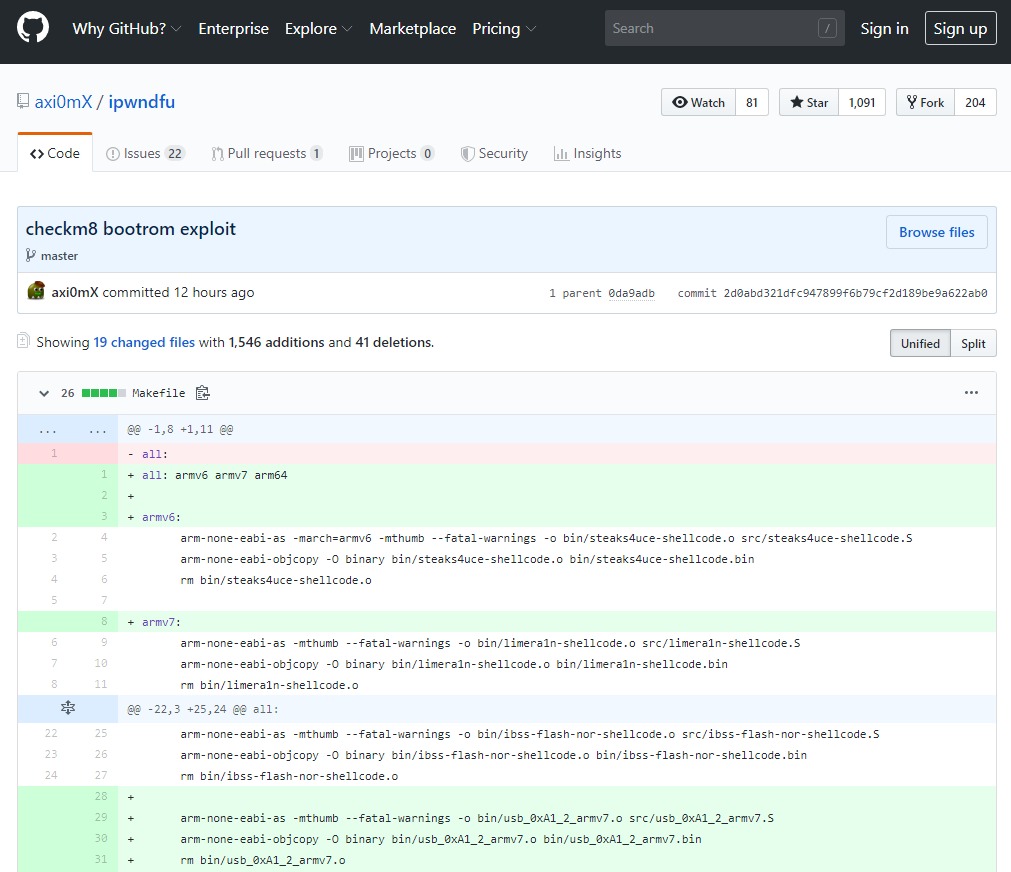
Task: Click the master branch icon
Action: (x=30, y=255)
